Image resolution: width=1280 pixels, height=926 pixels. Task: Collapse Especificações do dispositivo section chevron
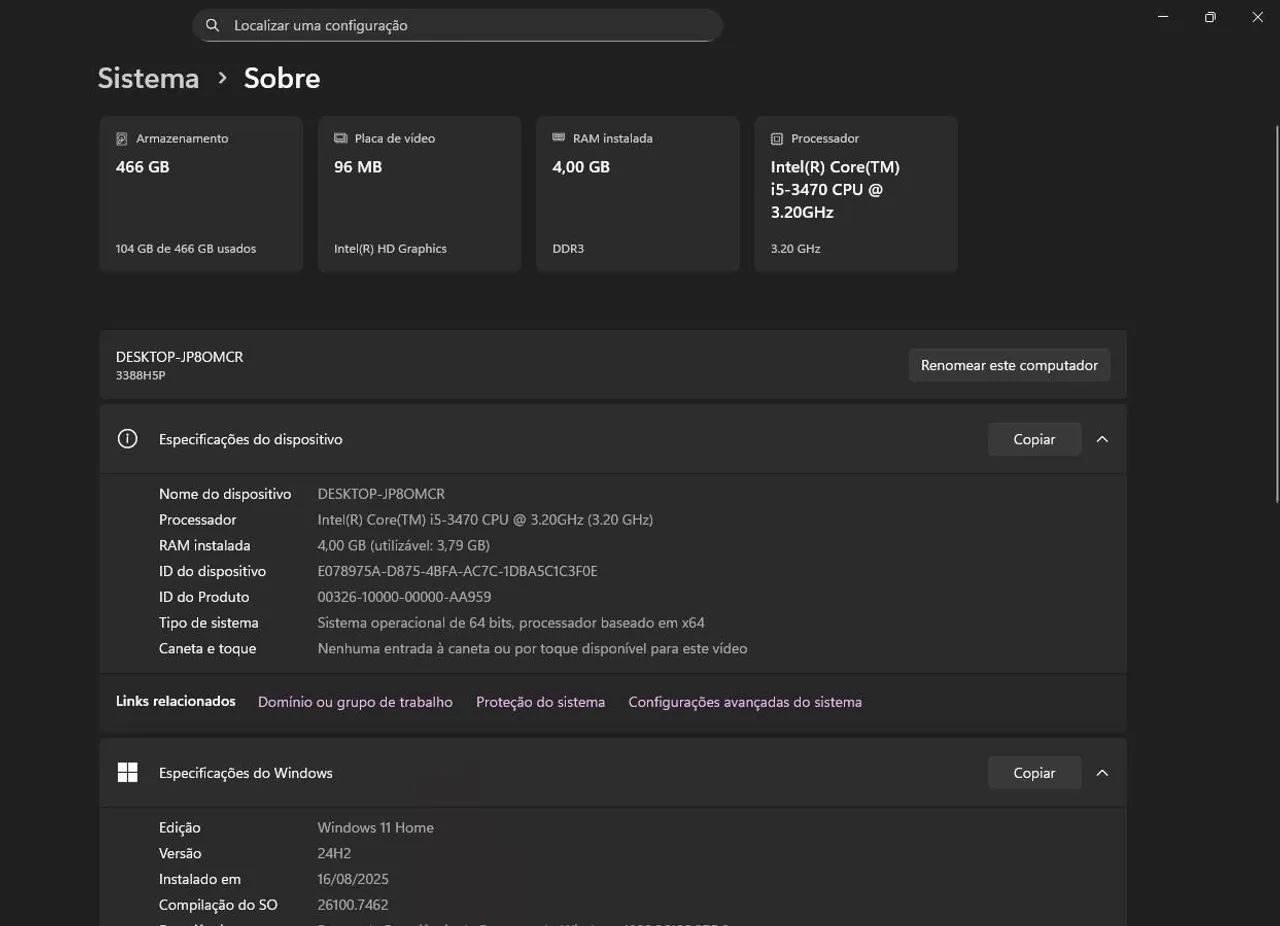[x=1102, y=439]
